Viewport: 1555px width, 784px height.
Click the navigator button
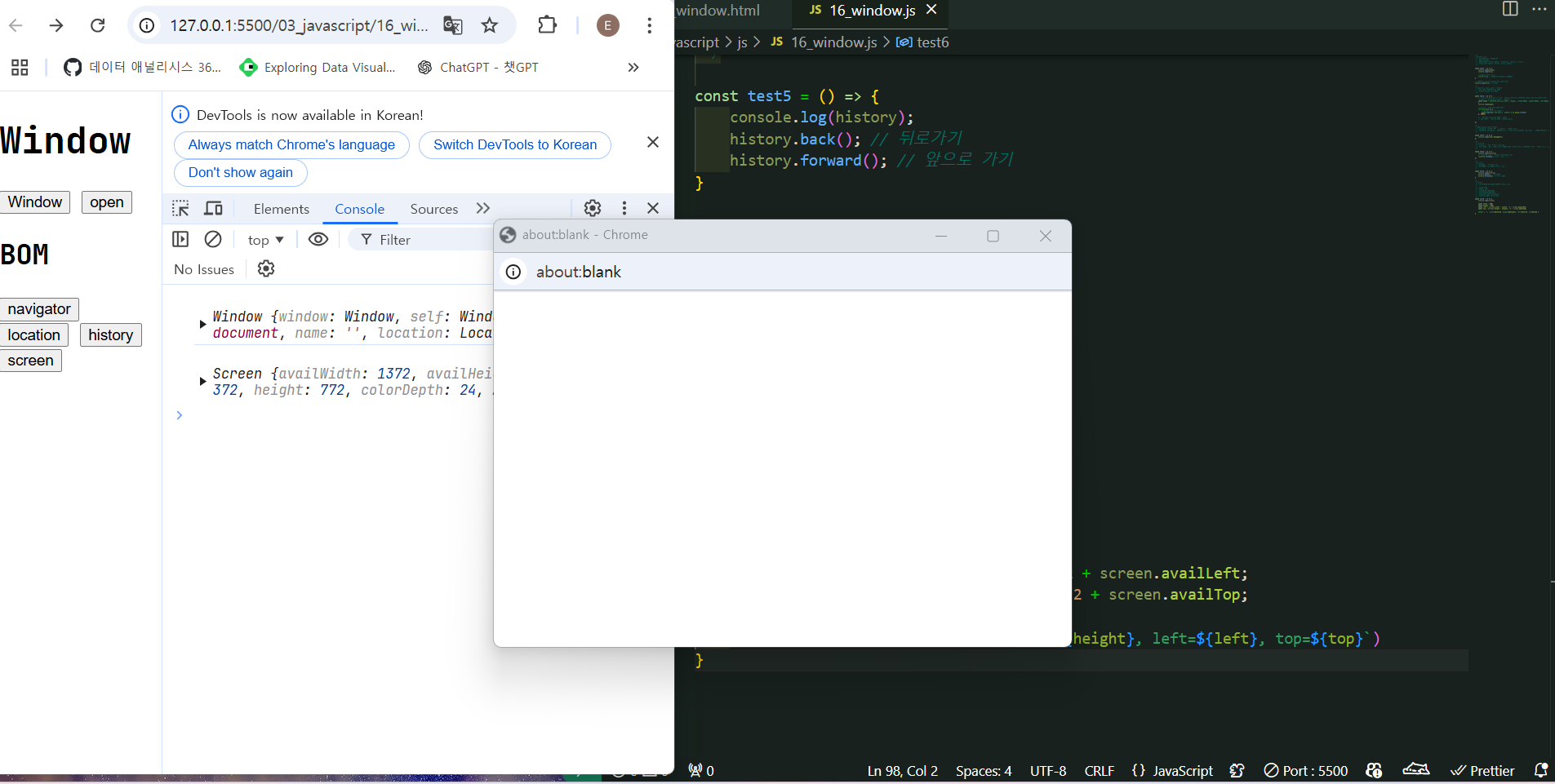coord(39,309)
